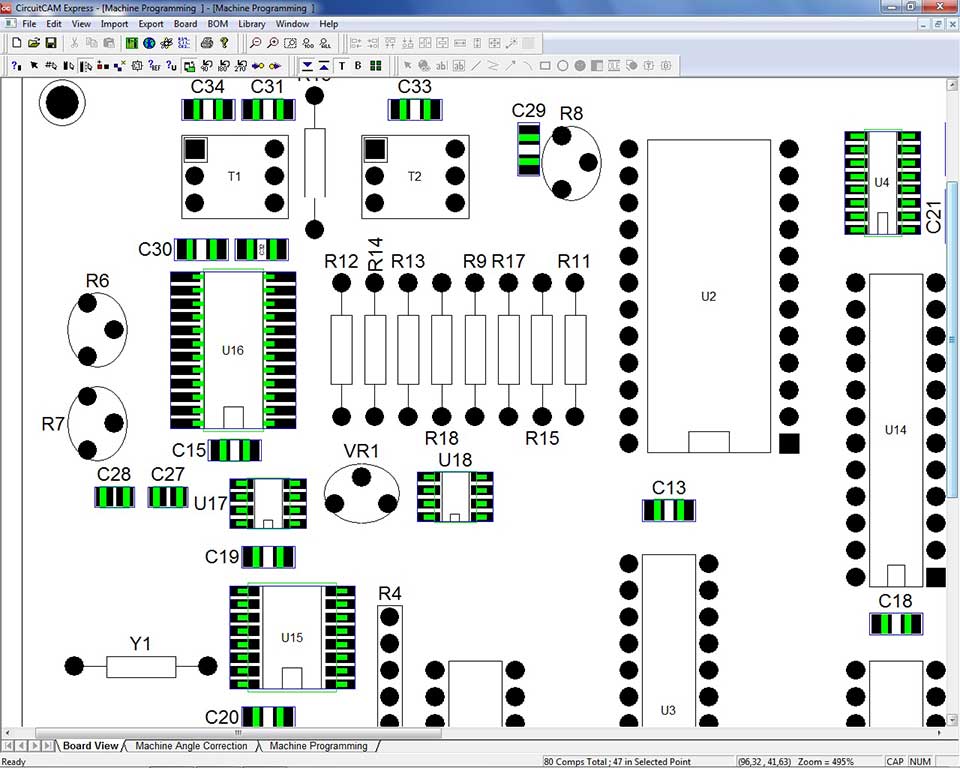
Task: Switch to the Machine Angle Correction tab
Action: pos(191,746)
